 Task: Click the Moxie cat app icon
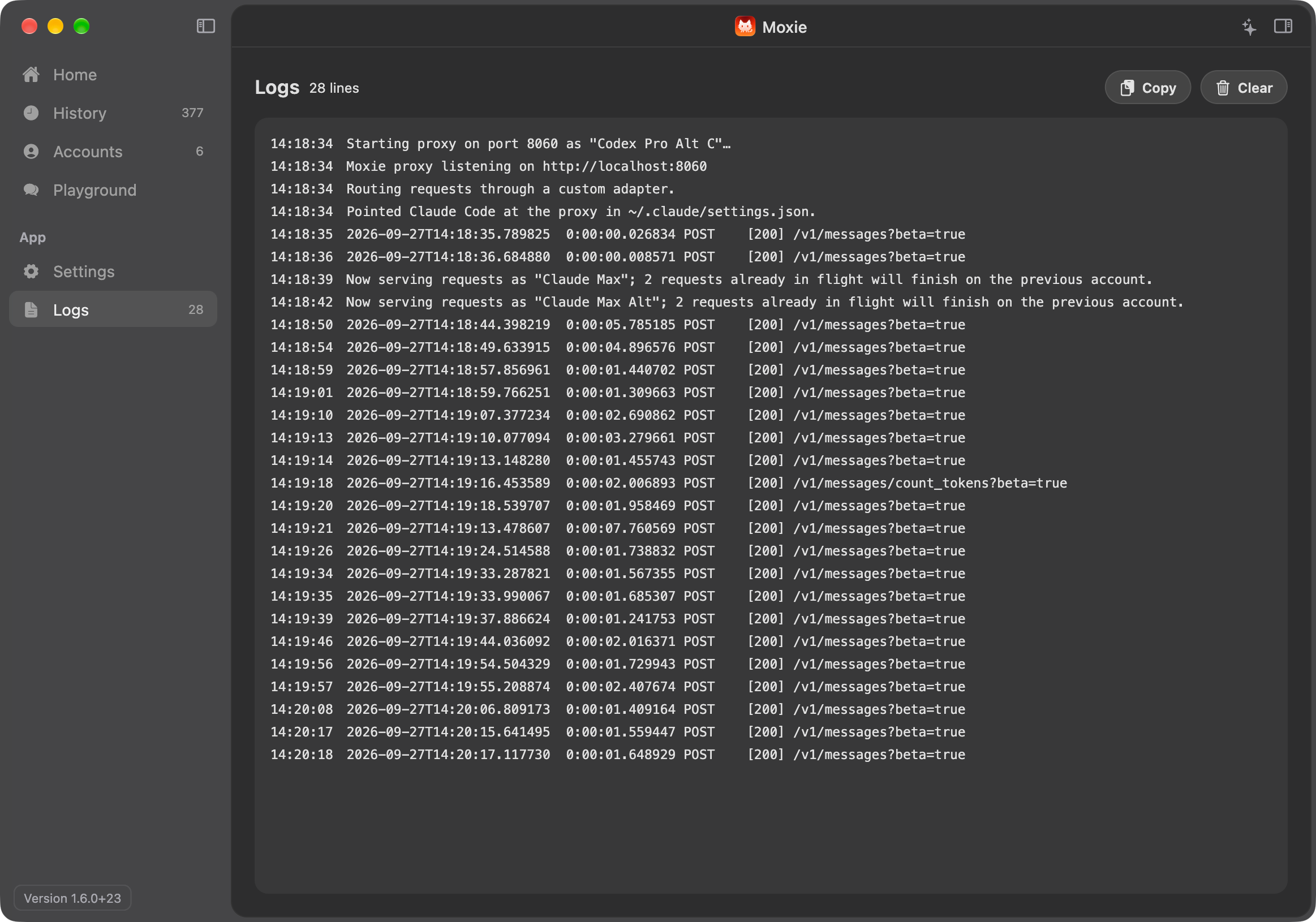745,27
